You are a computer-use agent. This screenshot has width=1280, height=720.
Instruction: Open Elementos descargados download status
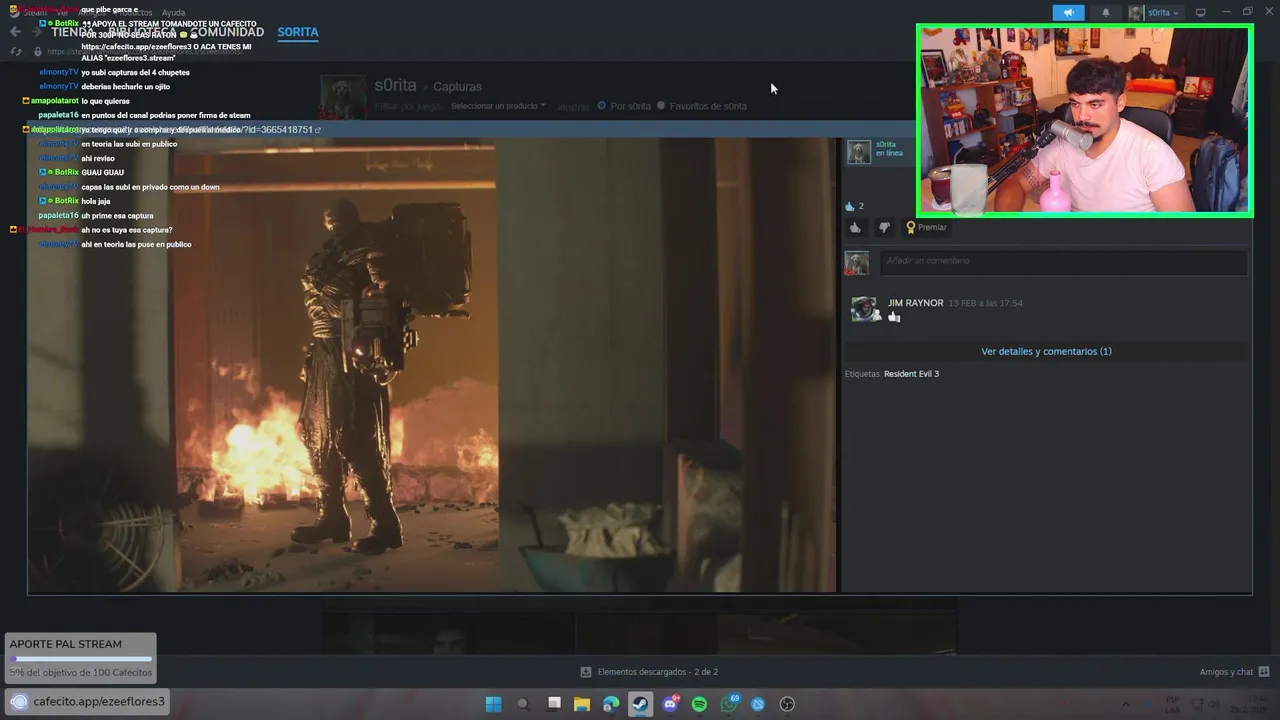tap(649, 672)
